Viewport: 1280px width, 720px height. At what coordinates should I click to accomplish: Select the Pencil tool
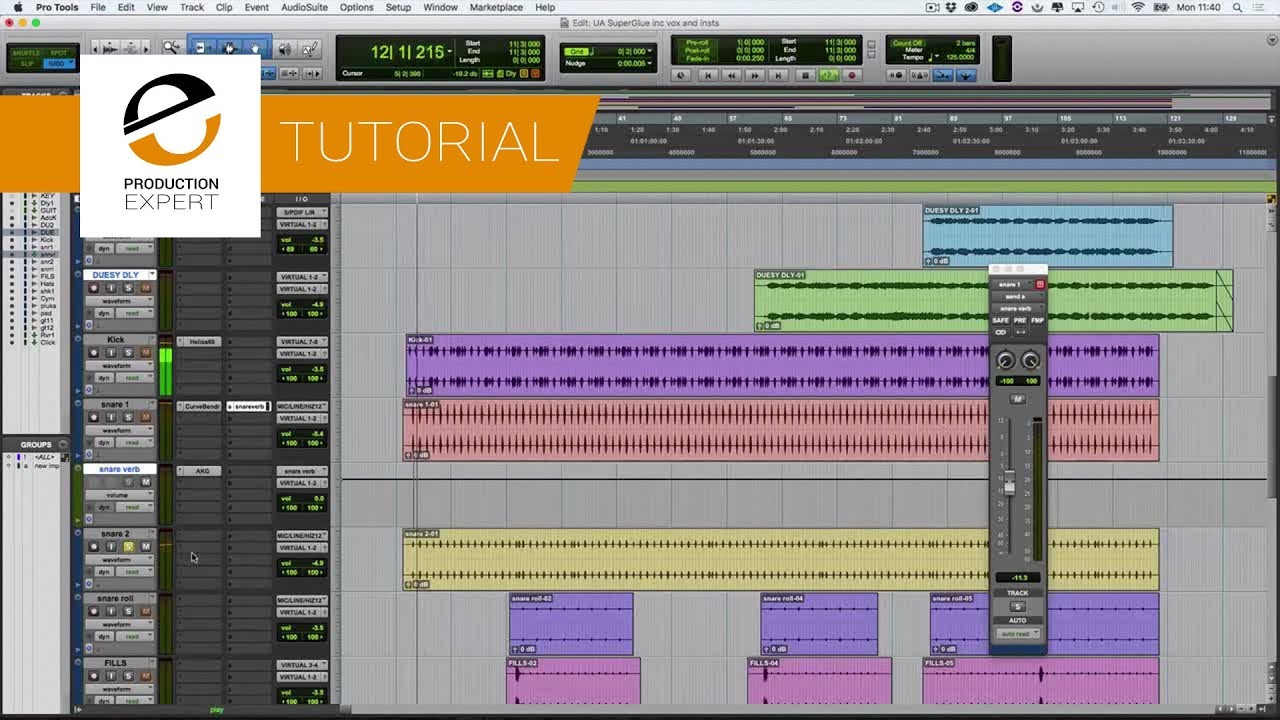coord(310,48)
